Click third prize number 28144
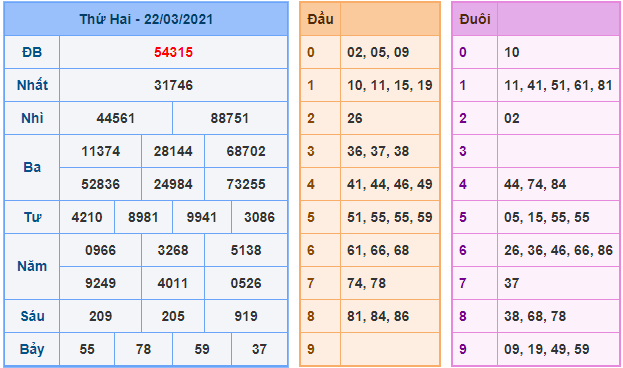Screen dimensions: 623x368 (173, 151)
